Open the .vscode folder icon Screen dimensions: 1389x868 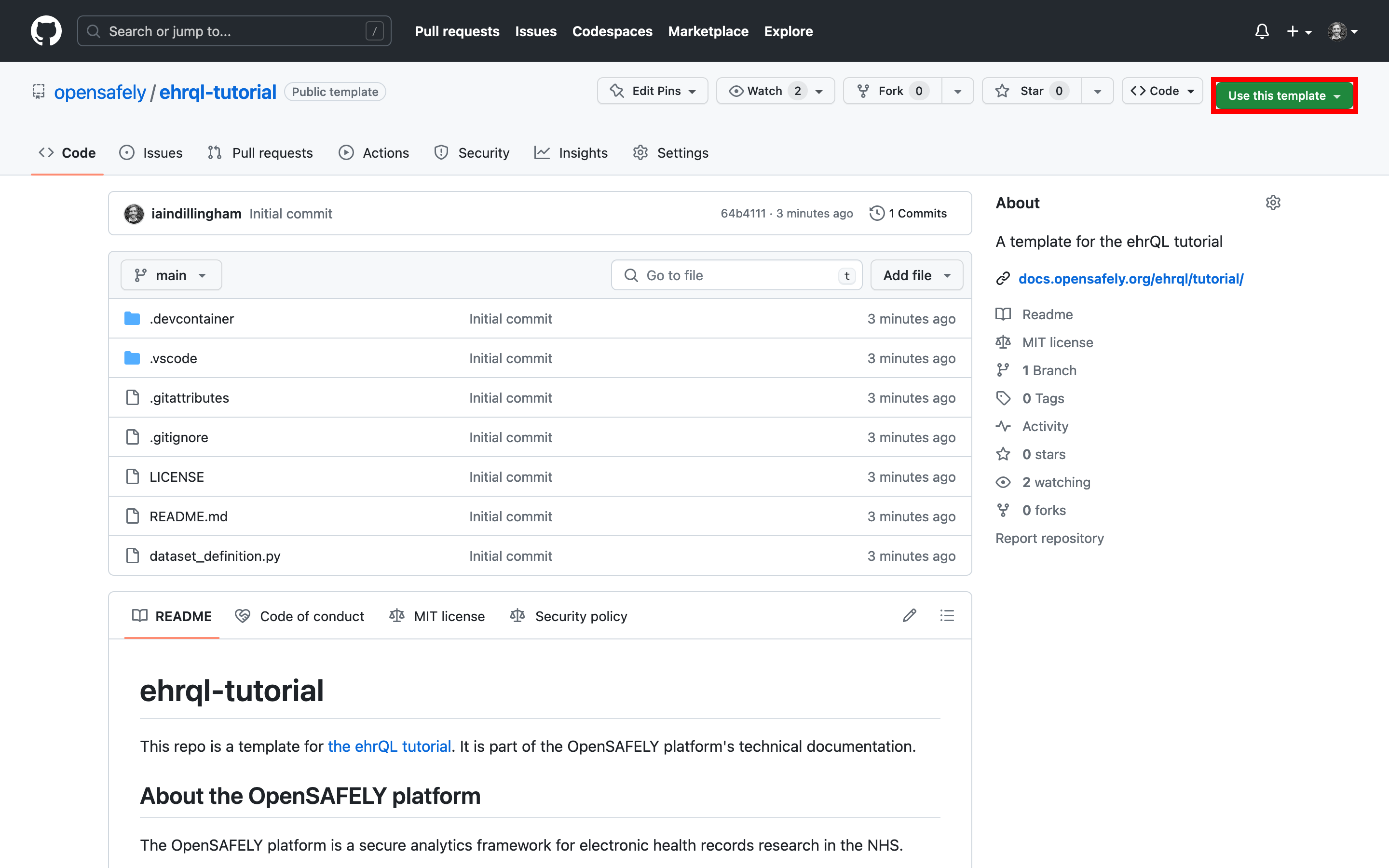coord(132,358)
